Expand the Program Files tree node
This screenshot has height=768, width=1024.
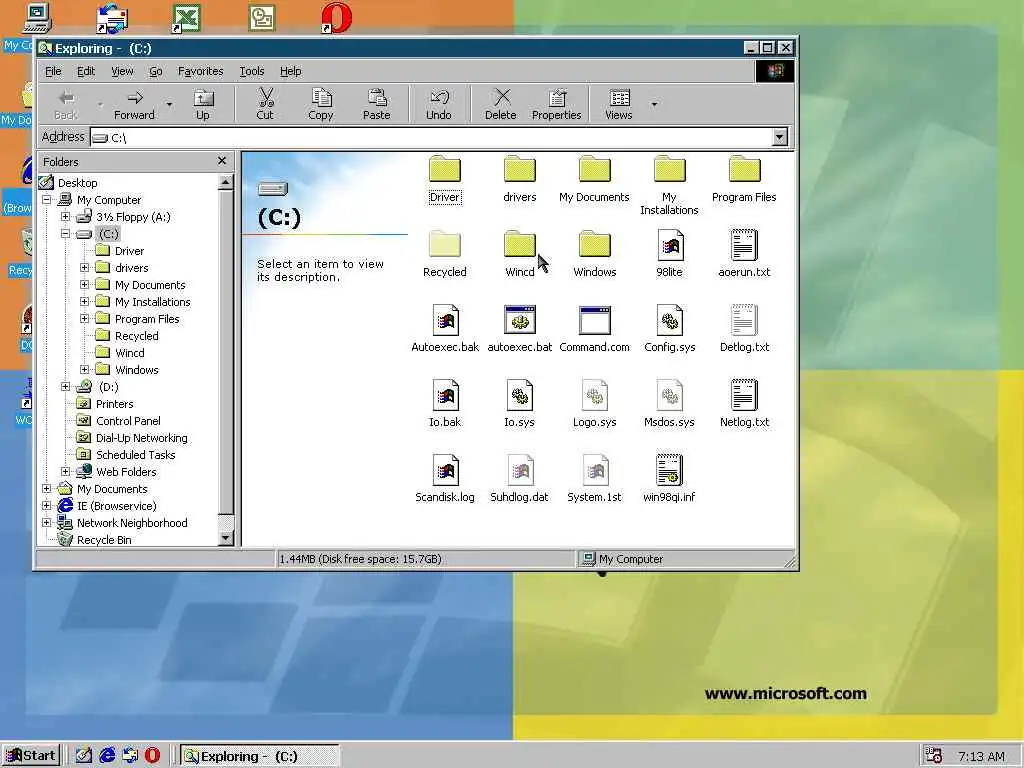(84, 319)
